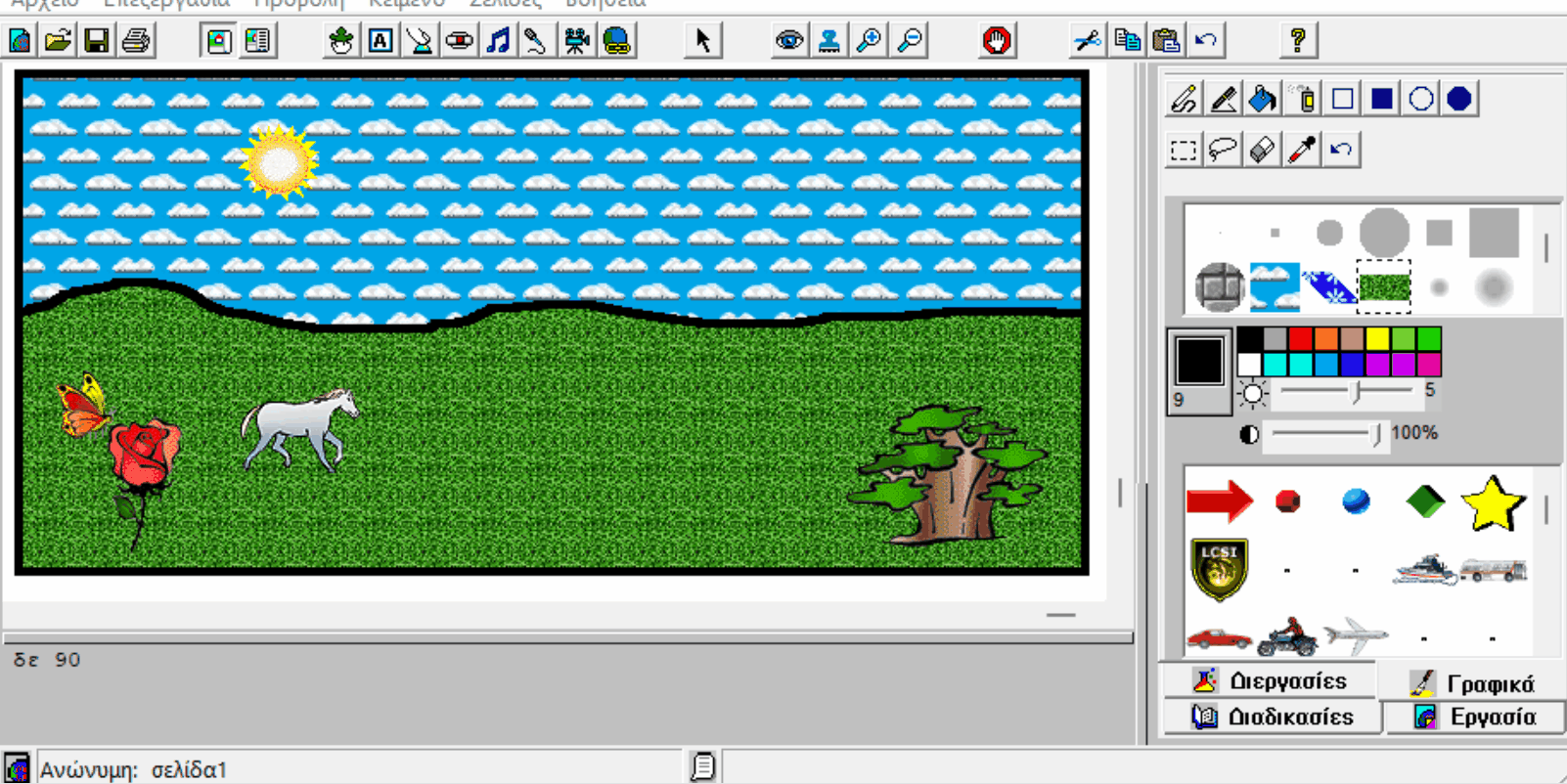Pick the eraser tool
This screenshot has width=1567, height=784.
click(x=1263, y=150)
